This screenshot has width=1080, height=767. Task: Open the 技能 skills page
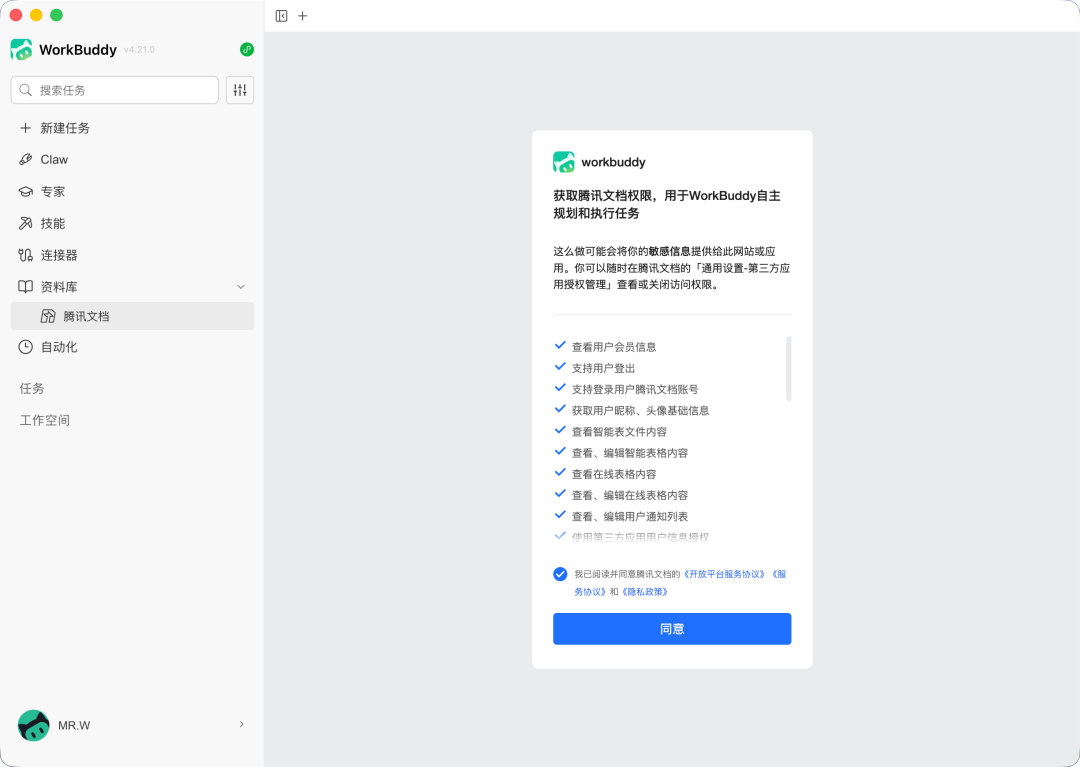(x=132, y=223)
